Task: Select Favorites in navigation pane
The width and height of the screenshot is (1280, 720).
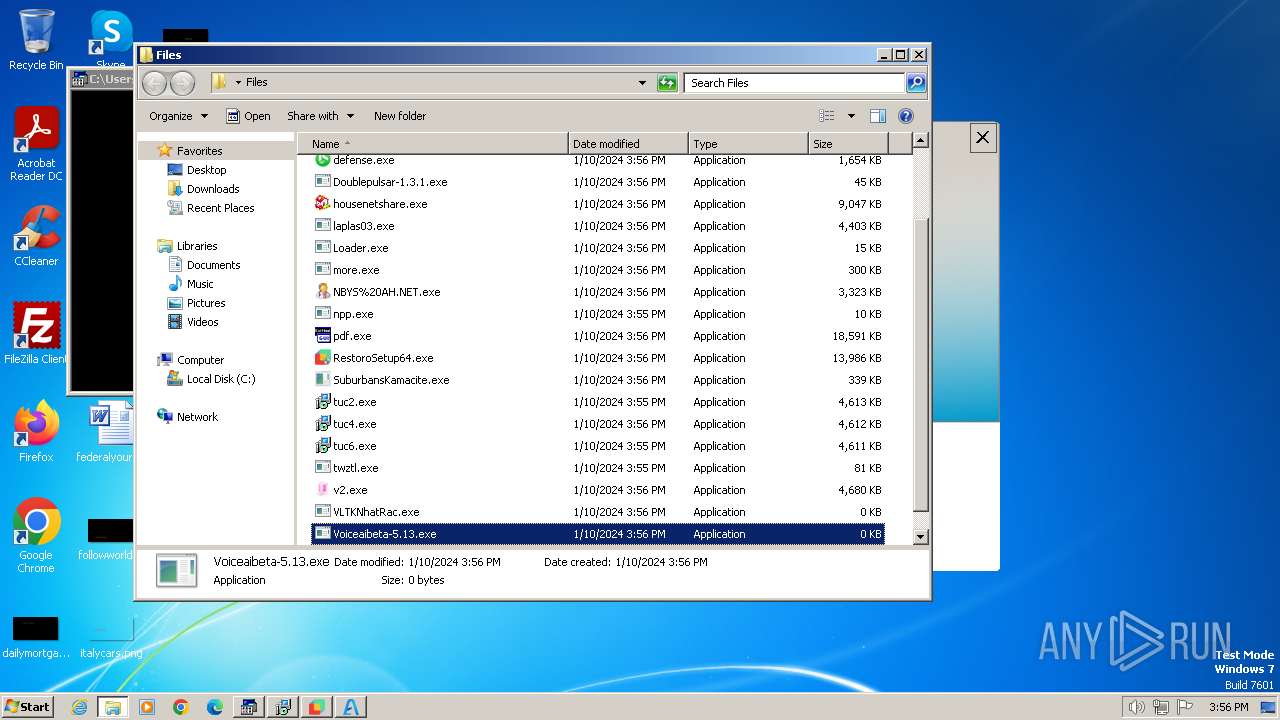Action: click(199, 151)
